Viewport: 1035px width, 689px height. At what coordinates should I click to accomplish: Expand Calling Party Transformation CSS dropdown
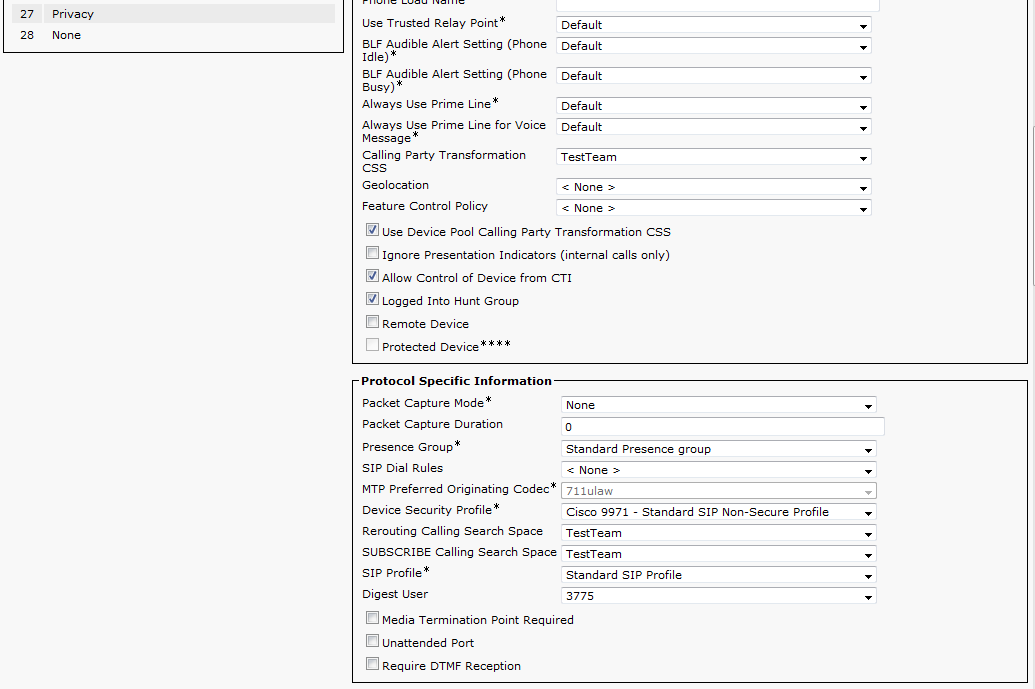coord(713,157)
